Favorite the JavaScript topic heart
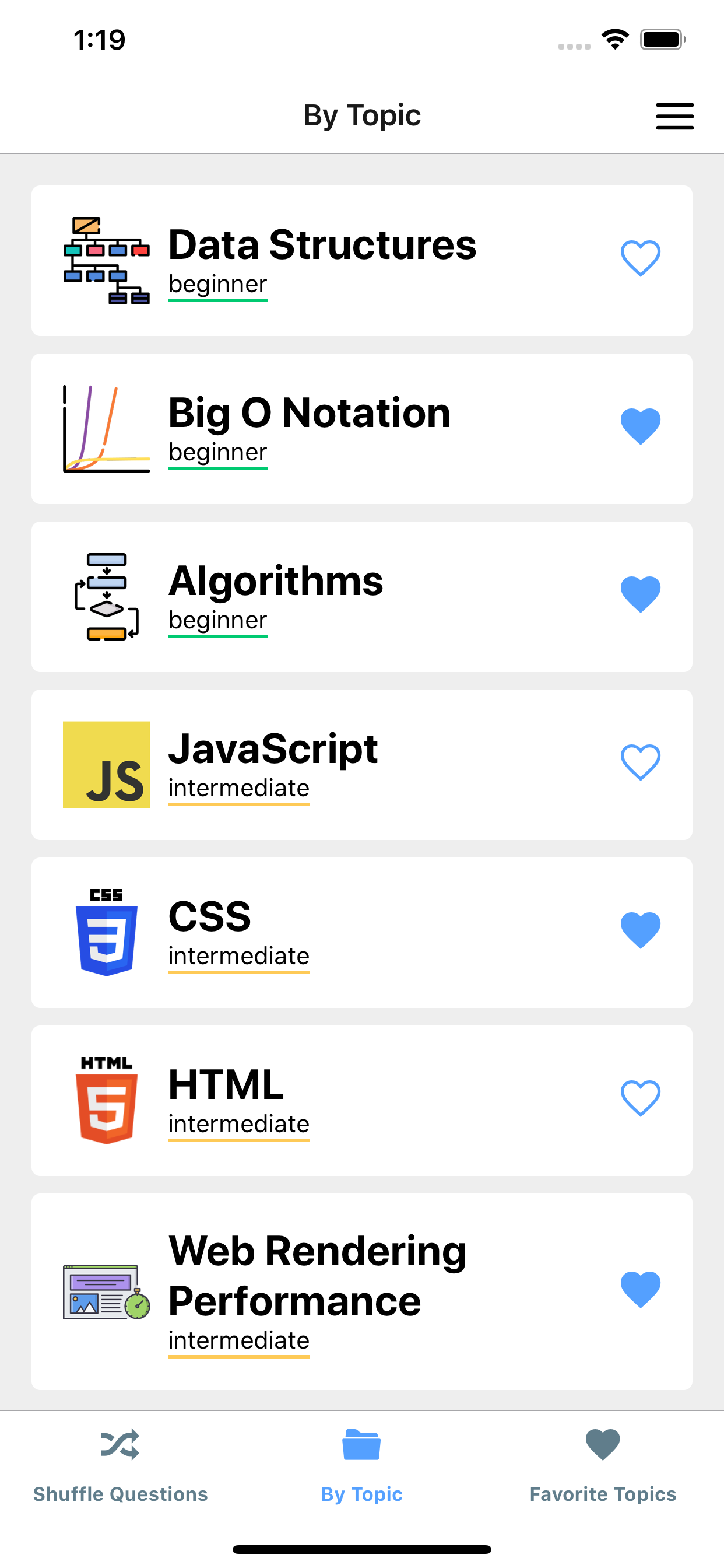The image size is (724, 1568). click(x=640, y=762)
